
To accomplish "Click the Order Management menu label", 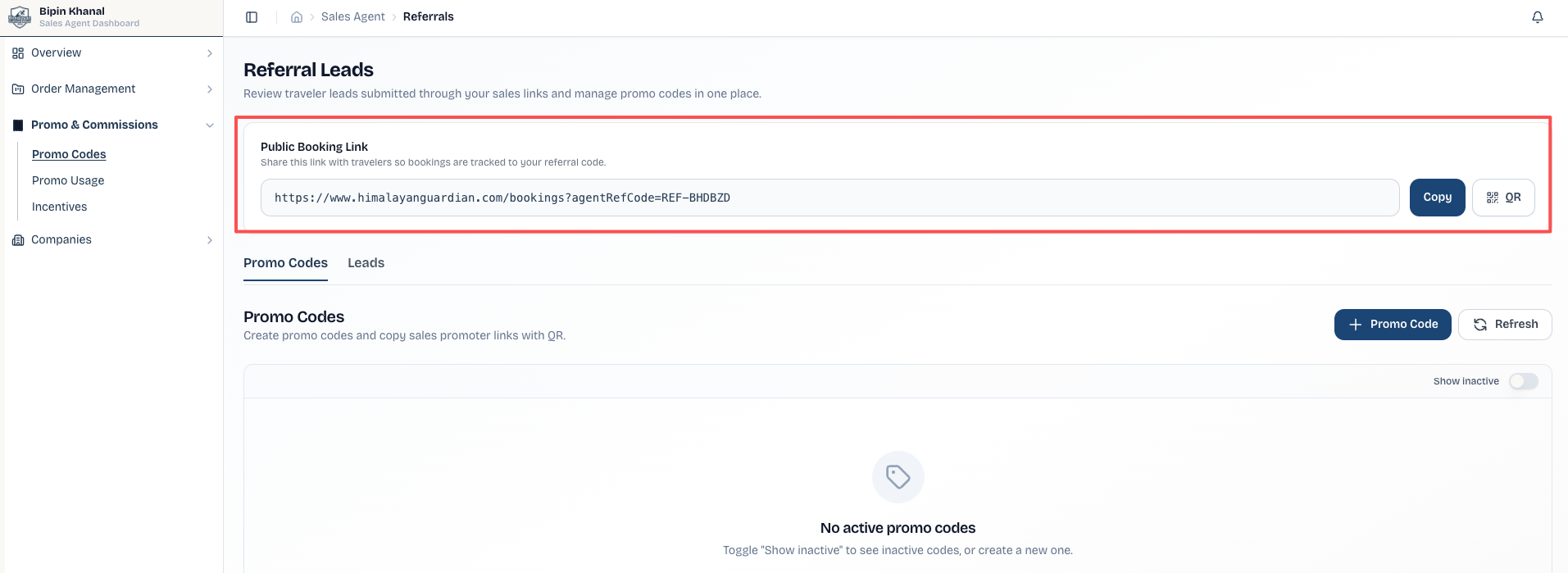I will coord(83,89).
